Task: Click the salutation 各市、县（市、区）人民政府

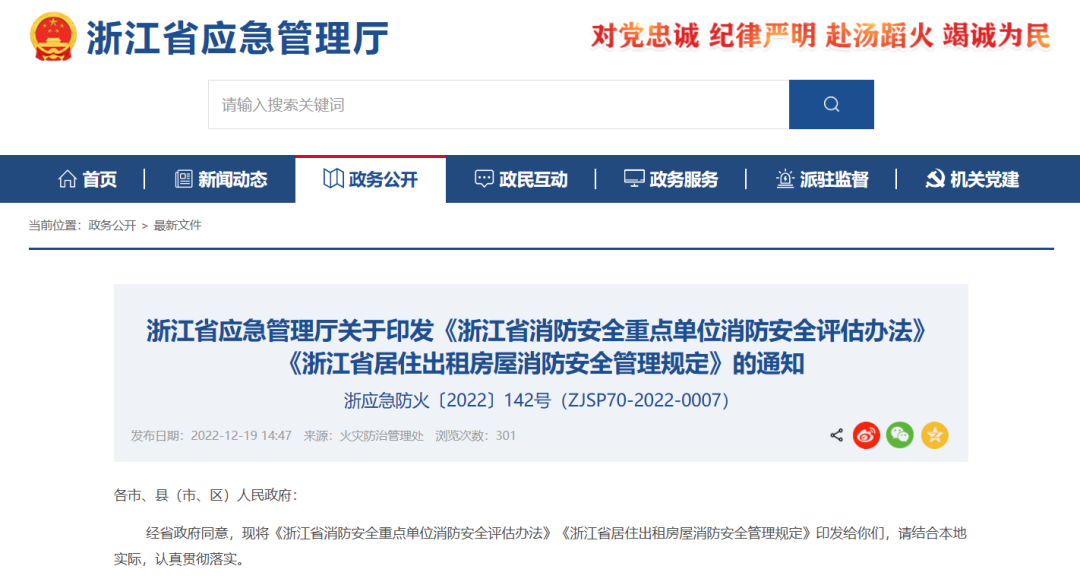Action: (x=205, y=495)
